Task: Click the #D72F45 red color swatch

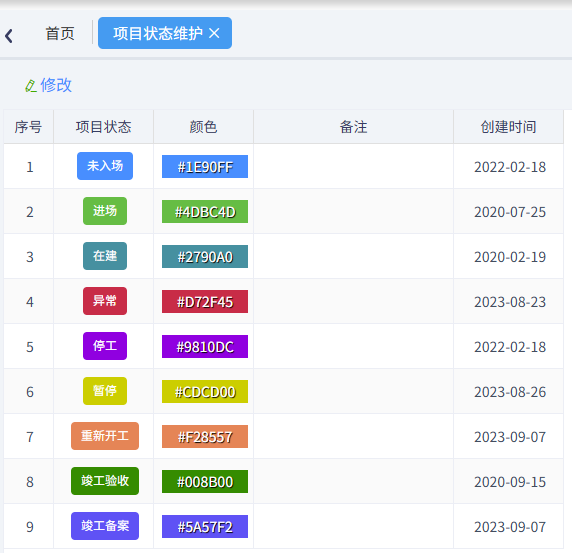Action: pos(205,302)
